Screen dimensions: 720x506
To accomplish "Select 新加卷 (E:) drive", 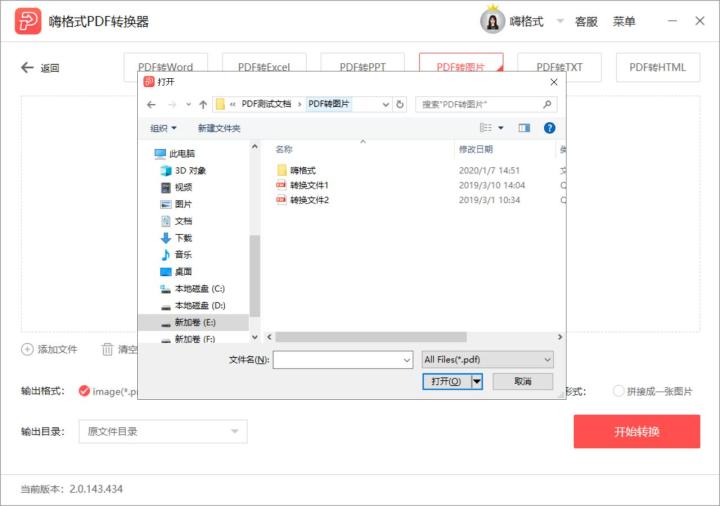I will (x=194, y=322).
